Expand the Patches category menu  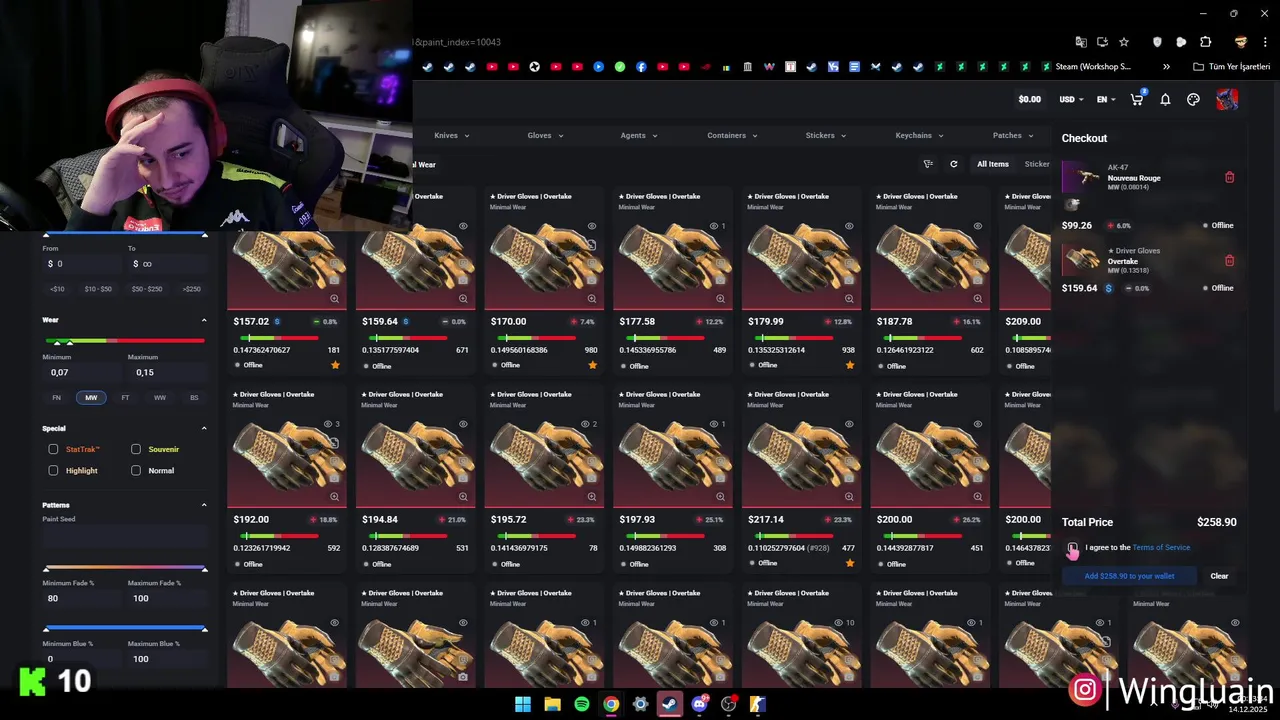pos(1013,135)
